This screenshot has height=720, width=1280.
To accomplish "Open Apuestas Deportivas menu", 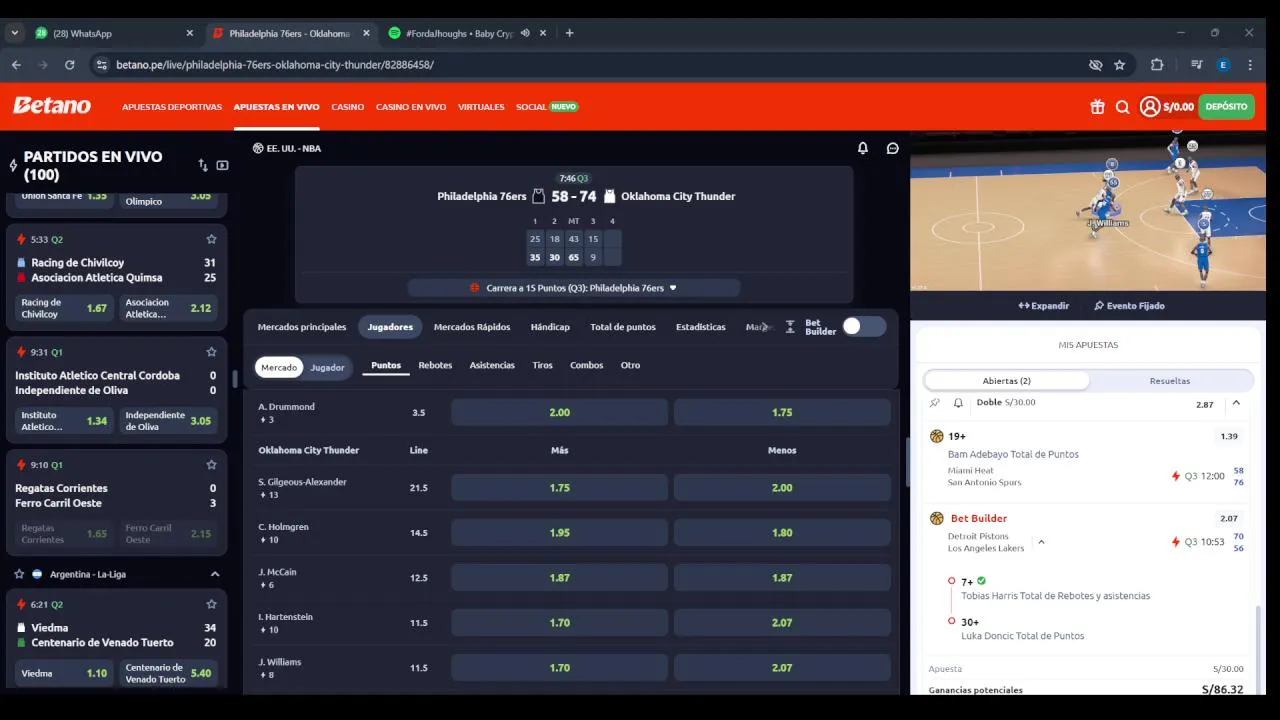I will pyautogui.click(x=172, y=107).
